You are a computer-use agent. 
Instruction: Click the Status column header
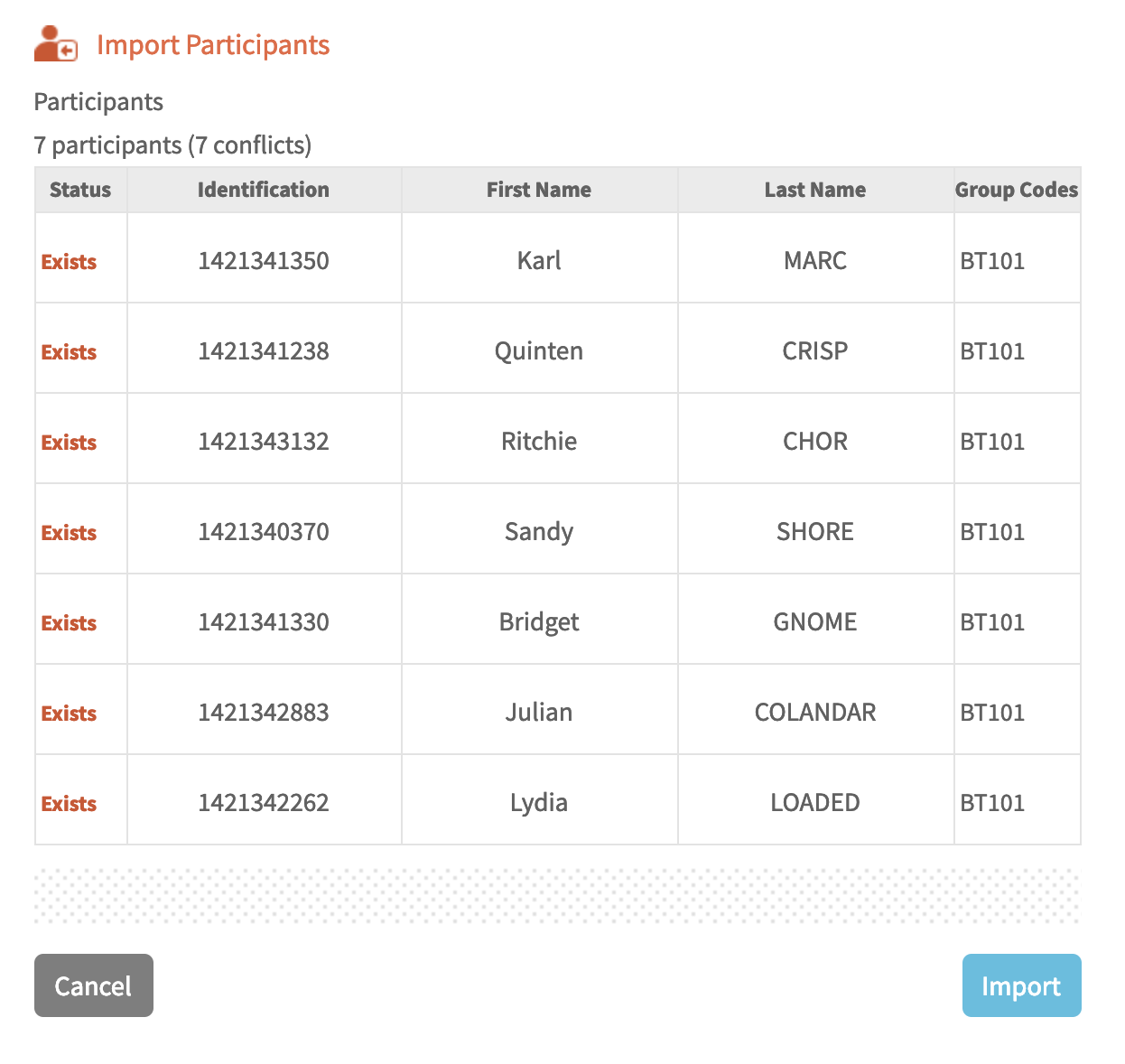[x=80, y=190]
